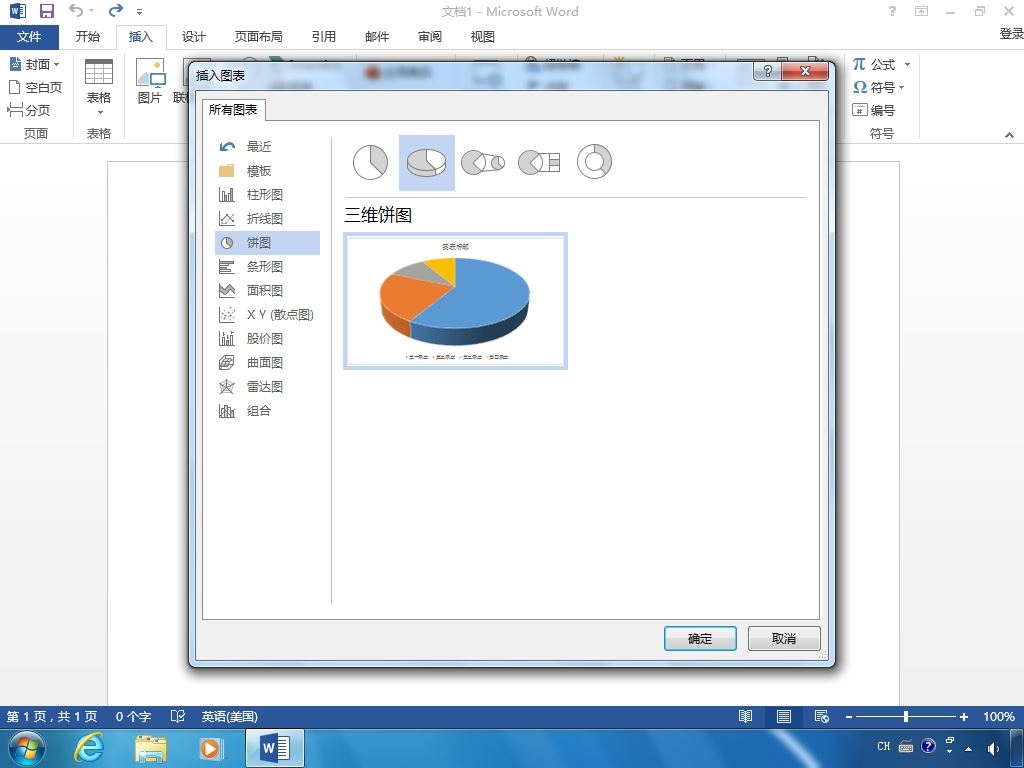Undo with the quick access arrow

coord(76,10)
